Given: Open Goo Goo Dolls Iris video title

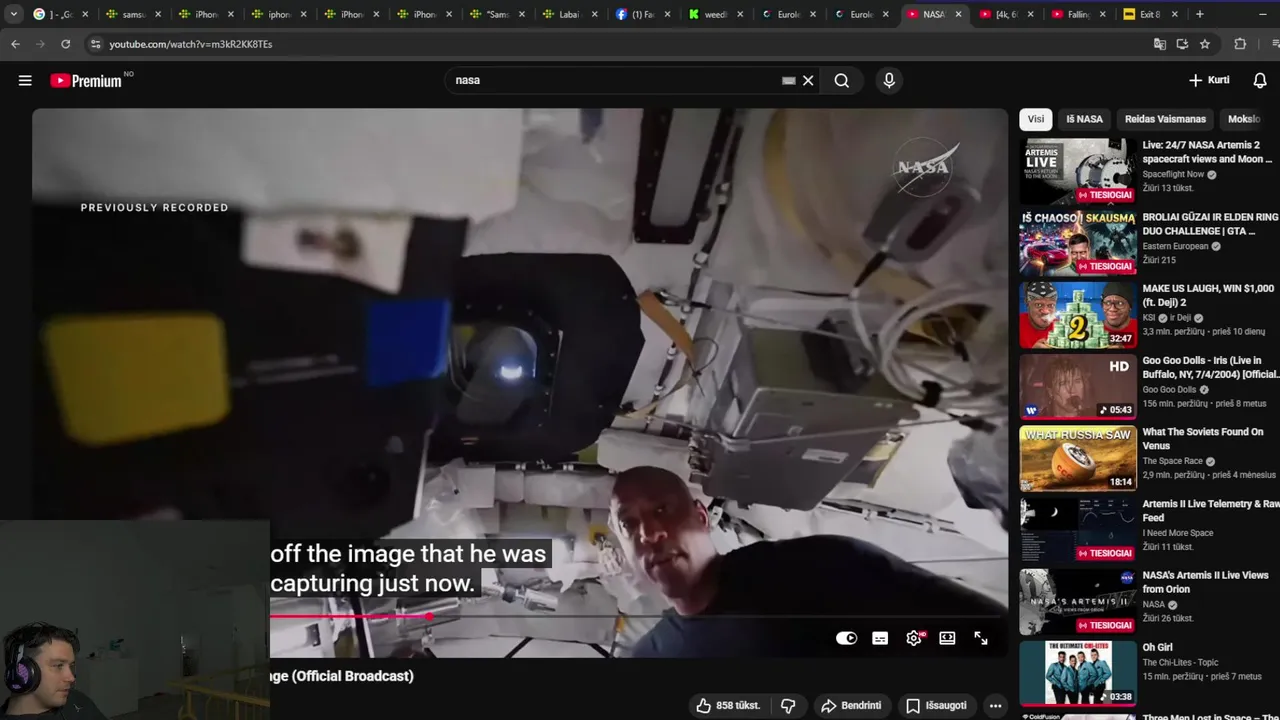Looking at the screenshot, I should pos(1210,367).
